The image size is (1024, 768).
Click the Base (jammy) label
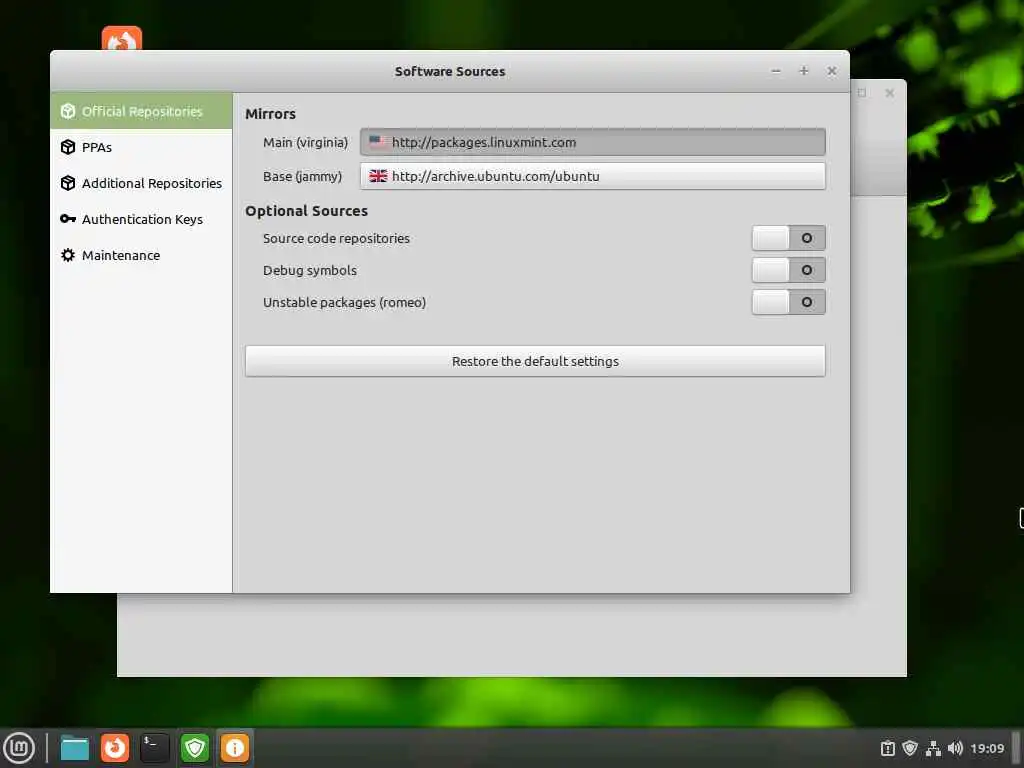[x=302, y=176]
